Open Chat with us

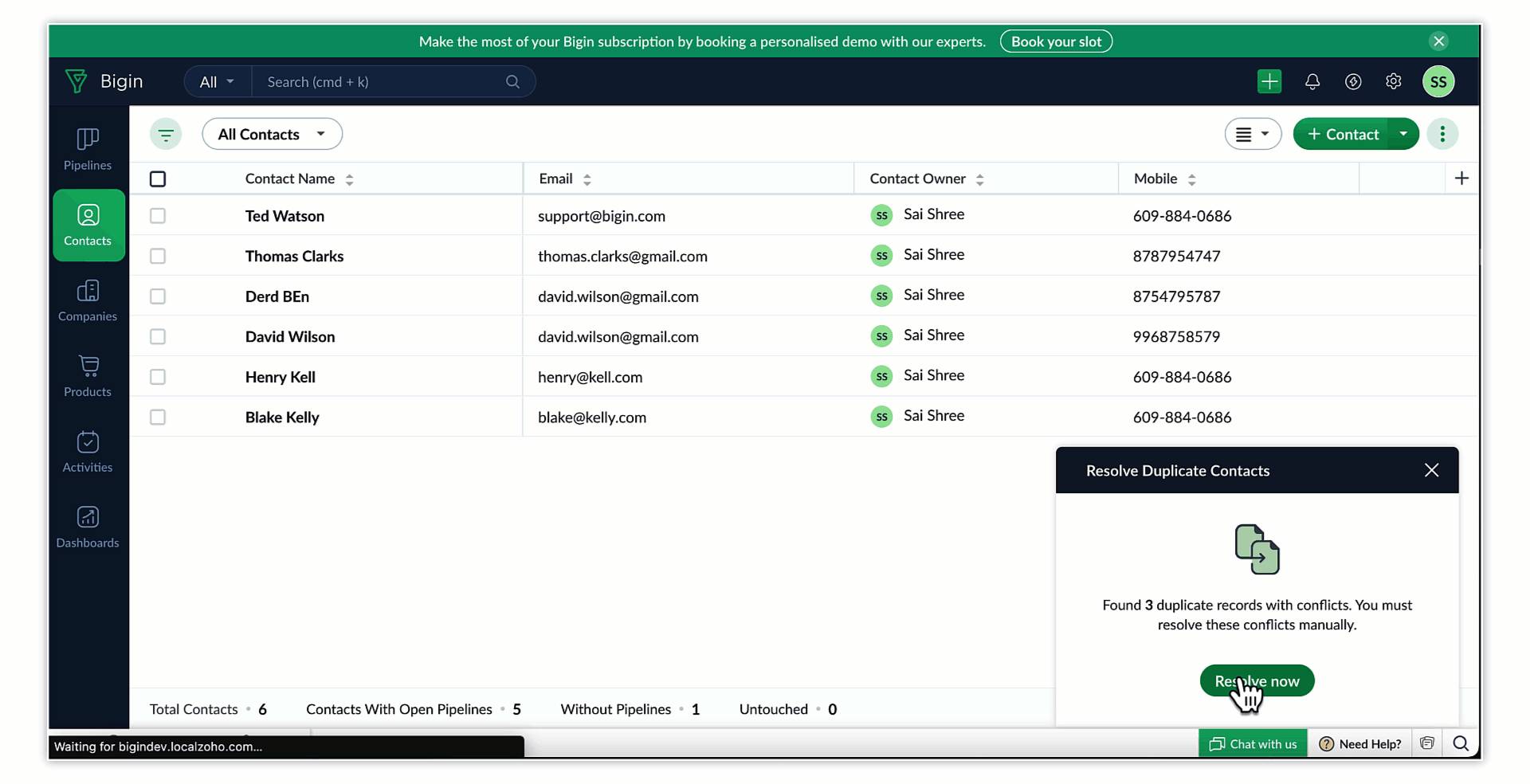point(1253,743)
